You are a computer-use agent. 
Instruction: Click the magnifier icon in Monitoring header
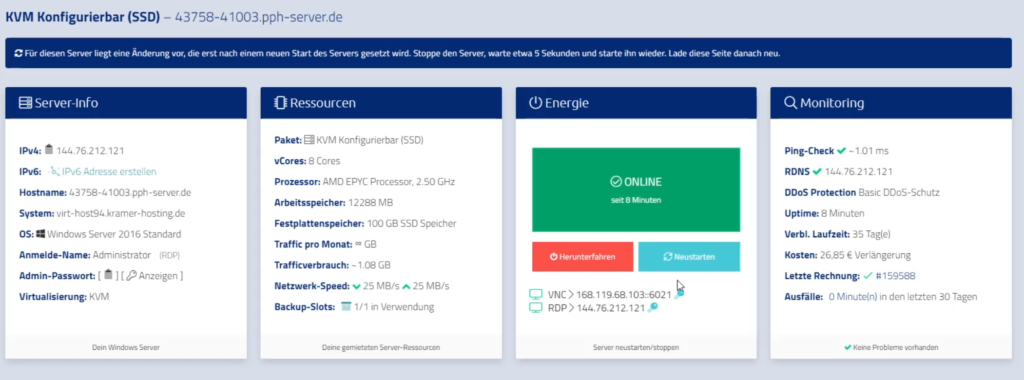(x=790, y=103)
